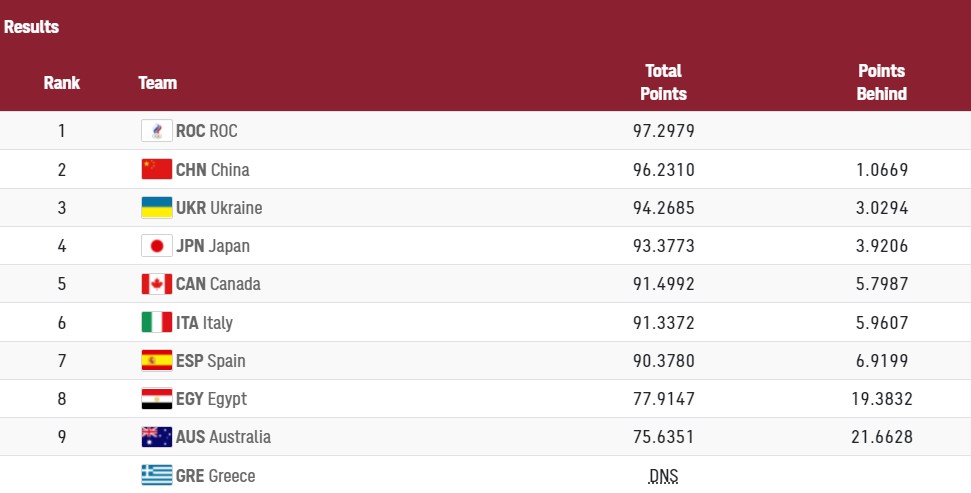Click ROC's total points 97.2979

(x=663, y=131)
